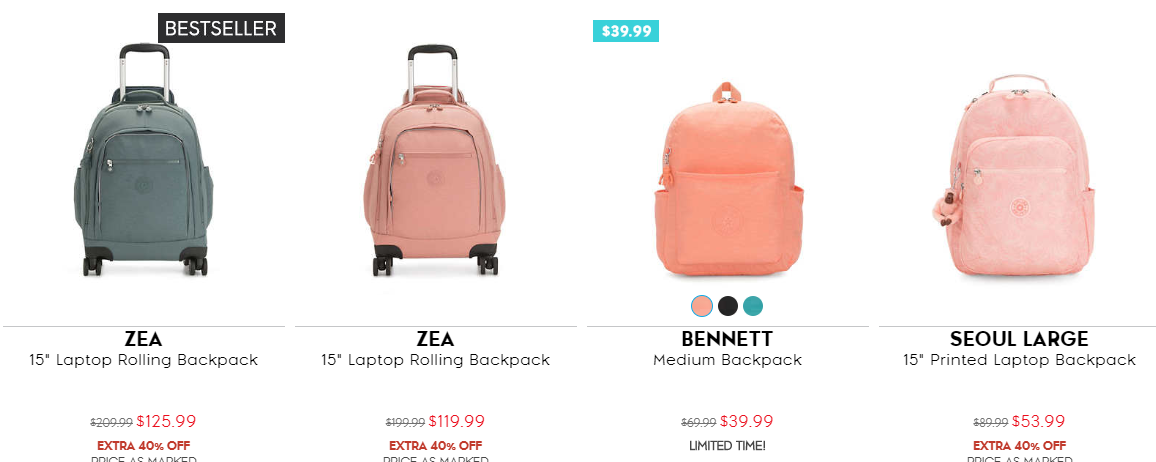1156x462 pixels.
Task: Click the $125.99 sale price
Action: click(x=166, y=422)
